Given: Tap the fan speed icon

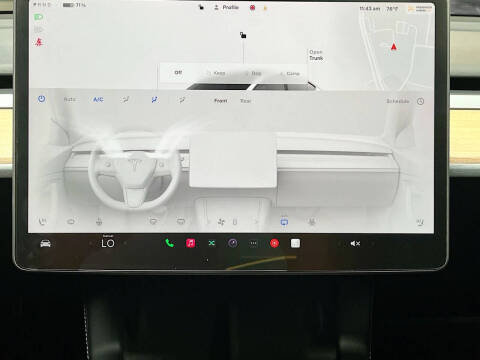Looking at the screenshot, I should click(x=221, y=222).
